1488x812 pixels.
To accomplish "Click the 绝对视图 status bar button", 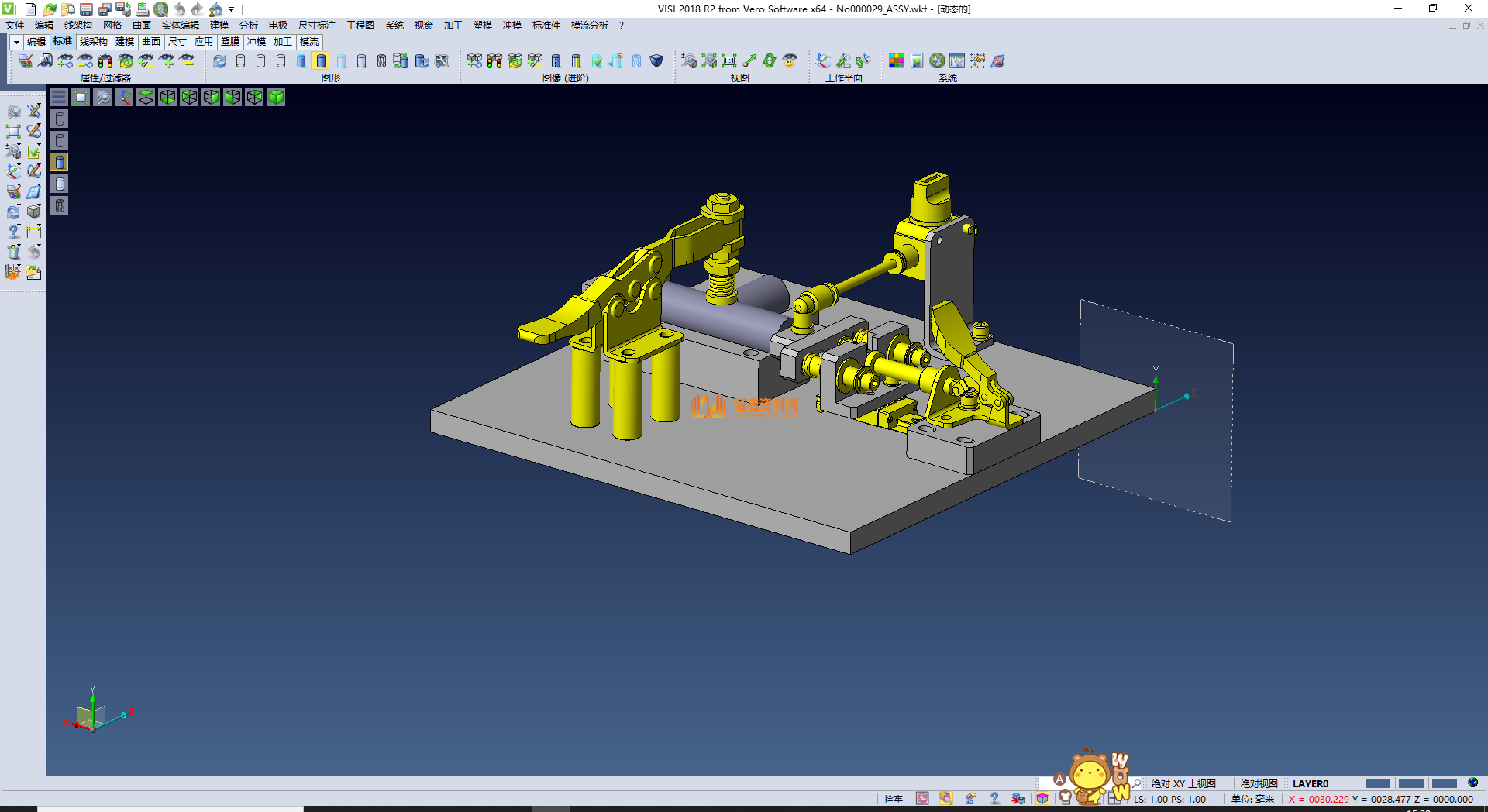I will point(1259,783).
